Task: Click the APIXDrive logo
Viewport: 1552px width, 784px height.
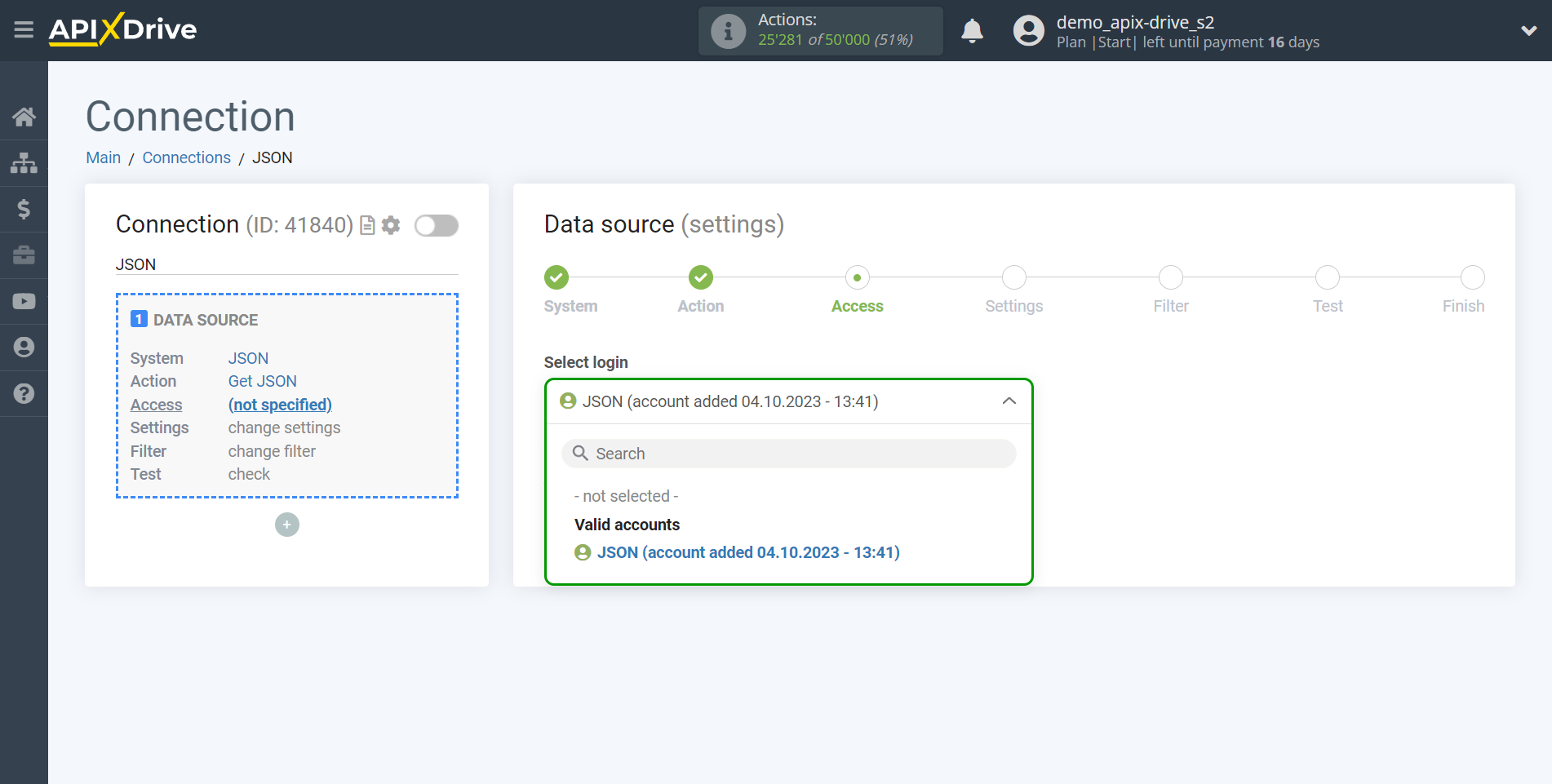Action: tap(122, 30)
